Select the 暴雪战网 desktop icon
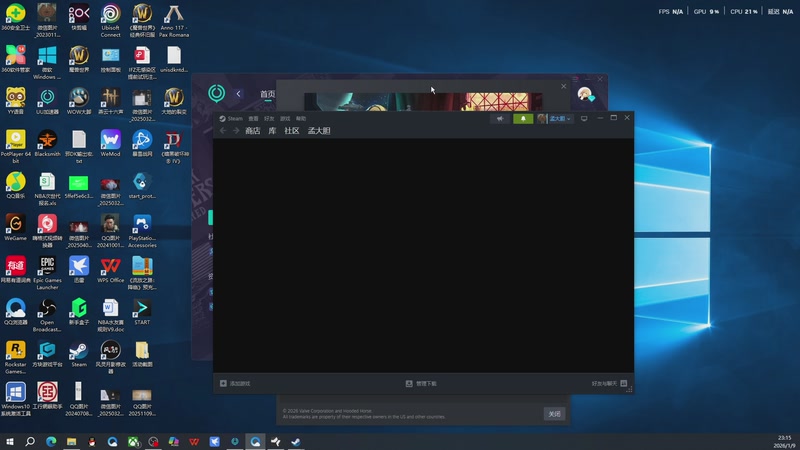 click(142, 143)
